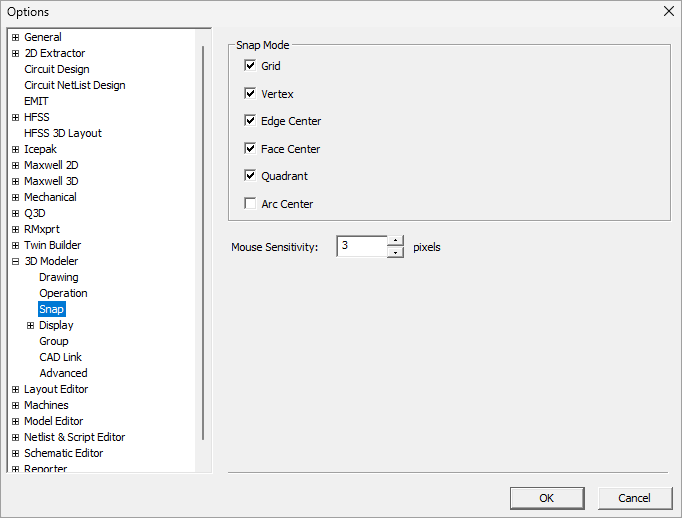Toggle Face Center snap checkbox
The width and height of the screenshot is (682, 518).
point(250,149)
